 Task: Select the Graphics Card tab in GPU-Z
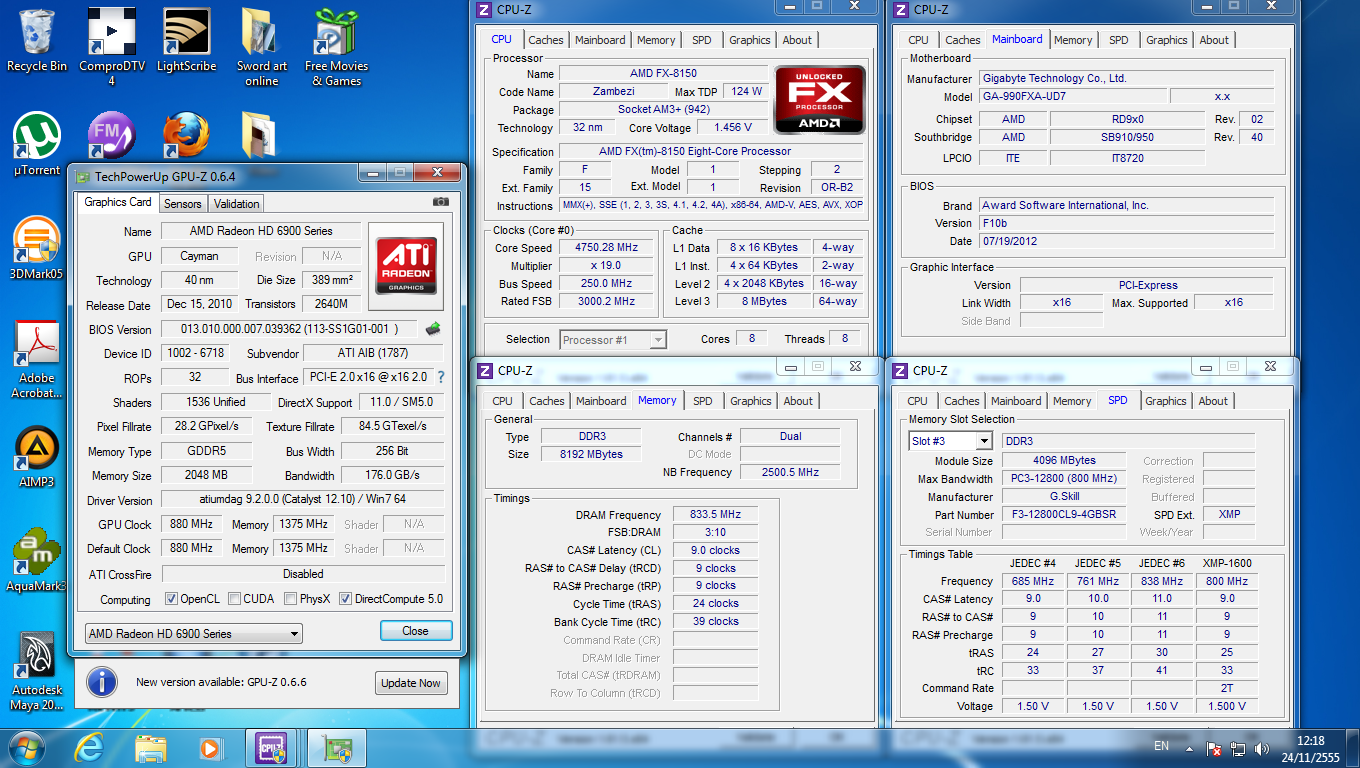[x=118, y=202]
